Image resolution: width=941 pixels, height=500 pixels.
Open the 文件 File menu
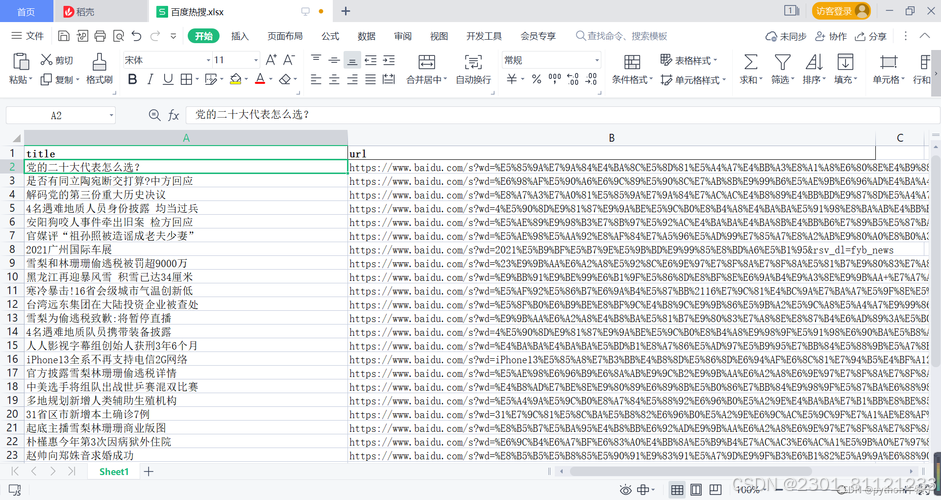[x=28, y=36]
